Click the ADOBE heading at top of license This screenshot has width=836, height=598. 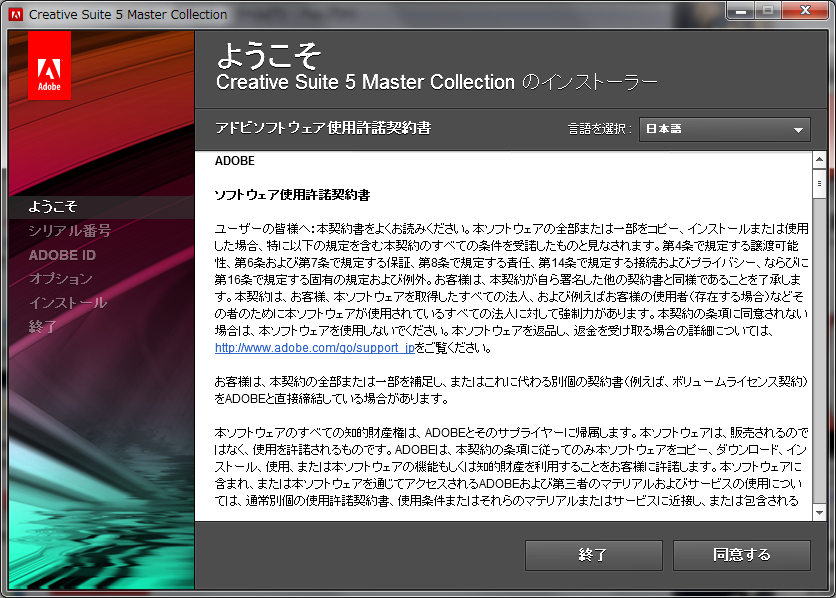tap(235, 161)
